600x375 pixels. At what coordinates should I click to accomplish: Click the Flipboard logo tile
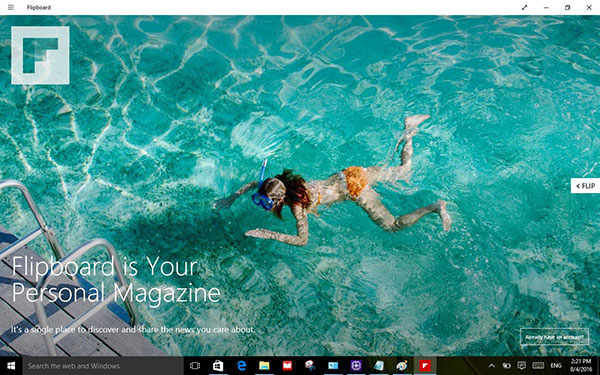click(40, 55)
